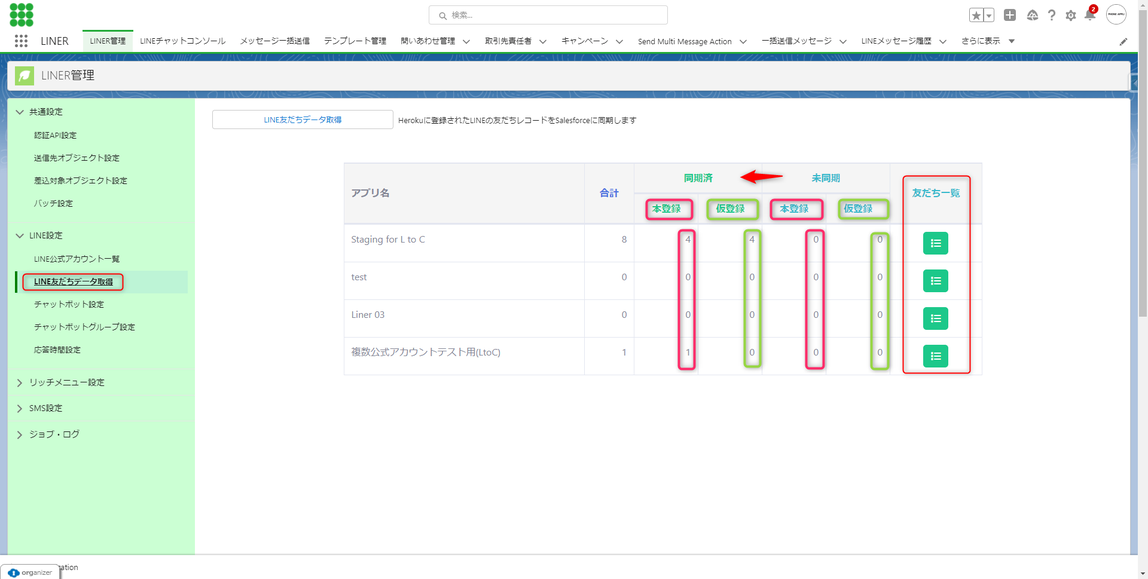
Task: Open the App Launcher grid icon
Action: pyautogui.click(x=21, y=41)
